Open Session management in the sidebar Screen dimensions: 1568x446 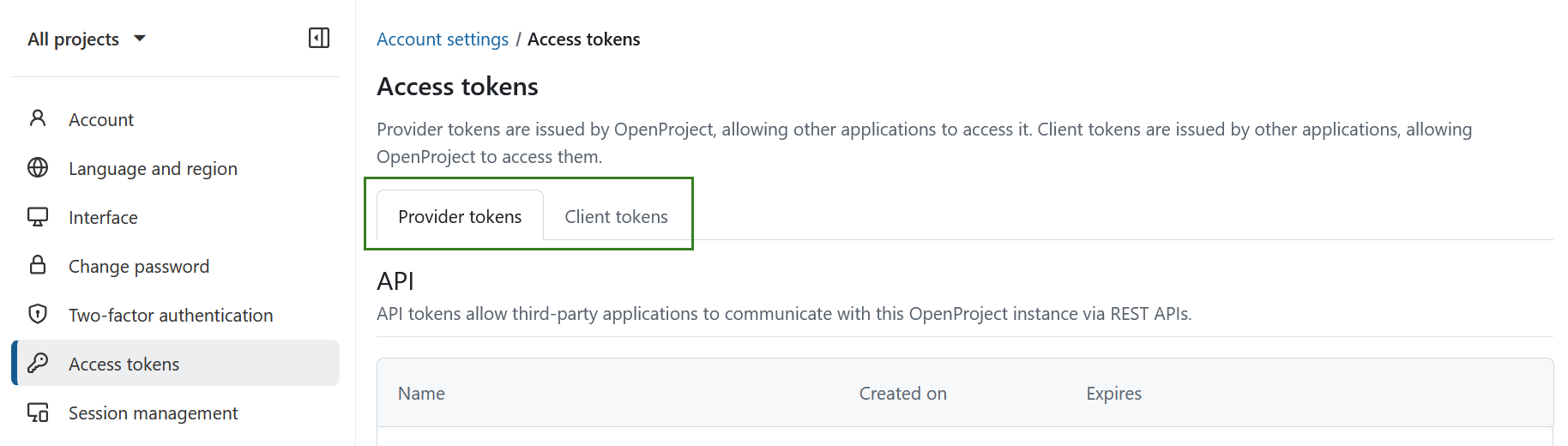click(154, 413)
